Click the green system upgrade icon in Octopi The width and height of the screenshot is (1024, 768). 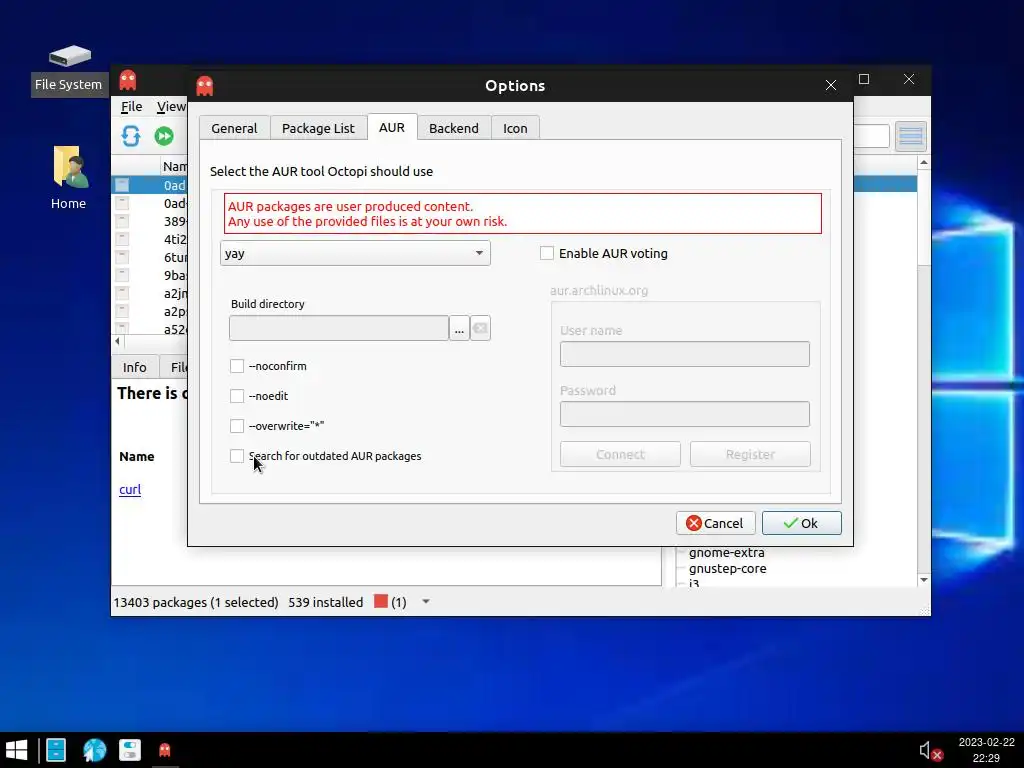[164, 136]
